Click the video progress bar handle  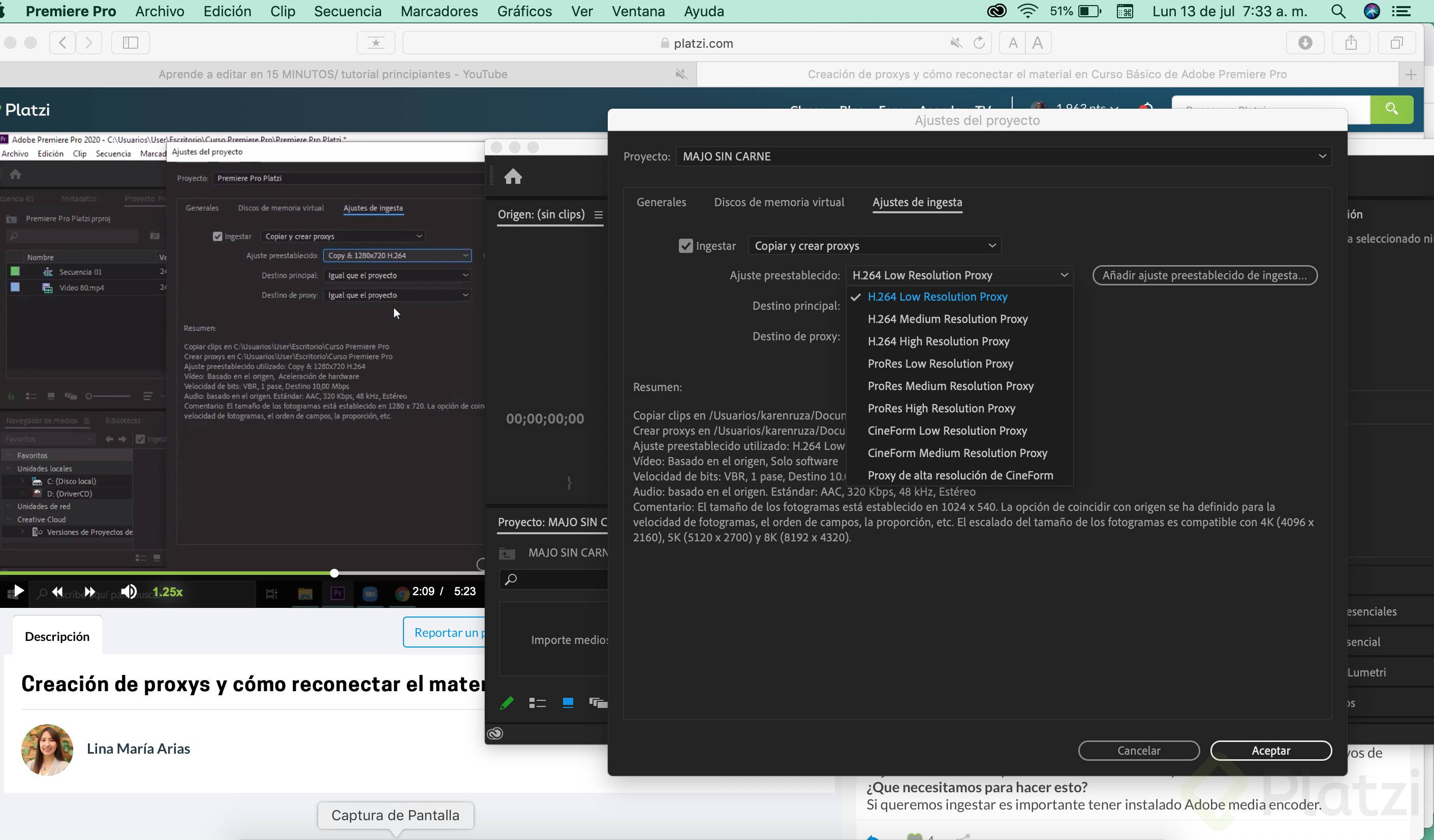334,573
